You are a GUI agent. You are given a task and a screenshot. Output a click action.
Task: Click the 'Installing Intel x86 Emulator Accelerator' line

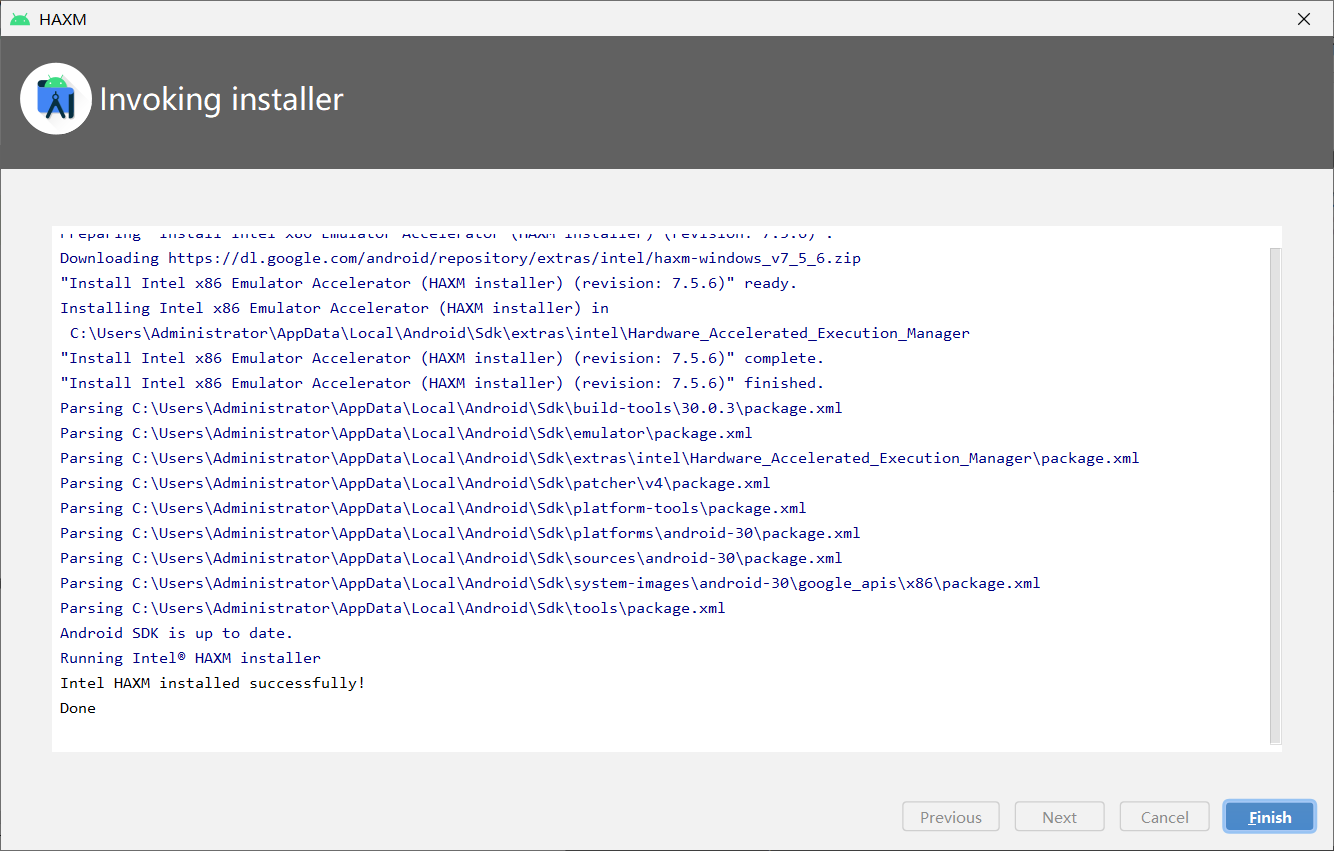334,308
